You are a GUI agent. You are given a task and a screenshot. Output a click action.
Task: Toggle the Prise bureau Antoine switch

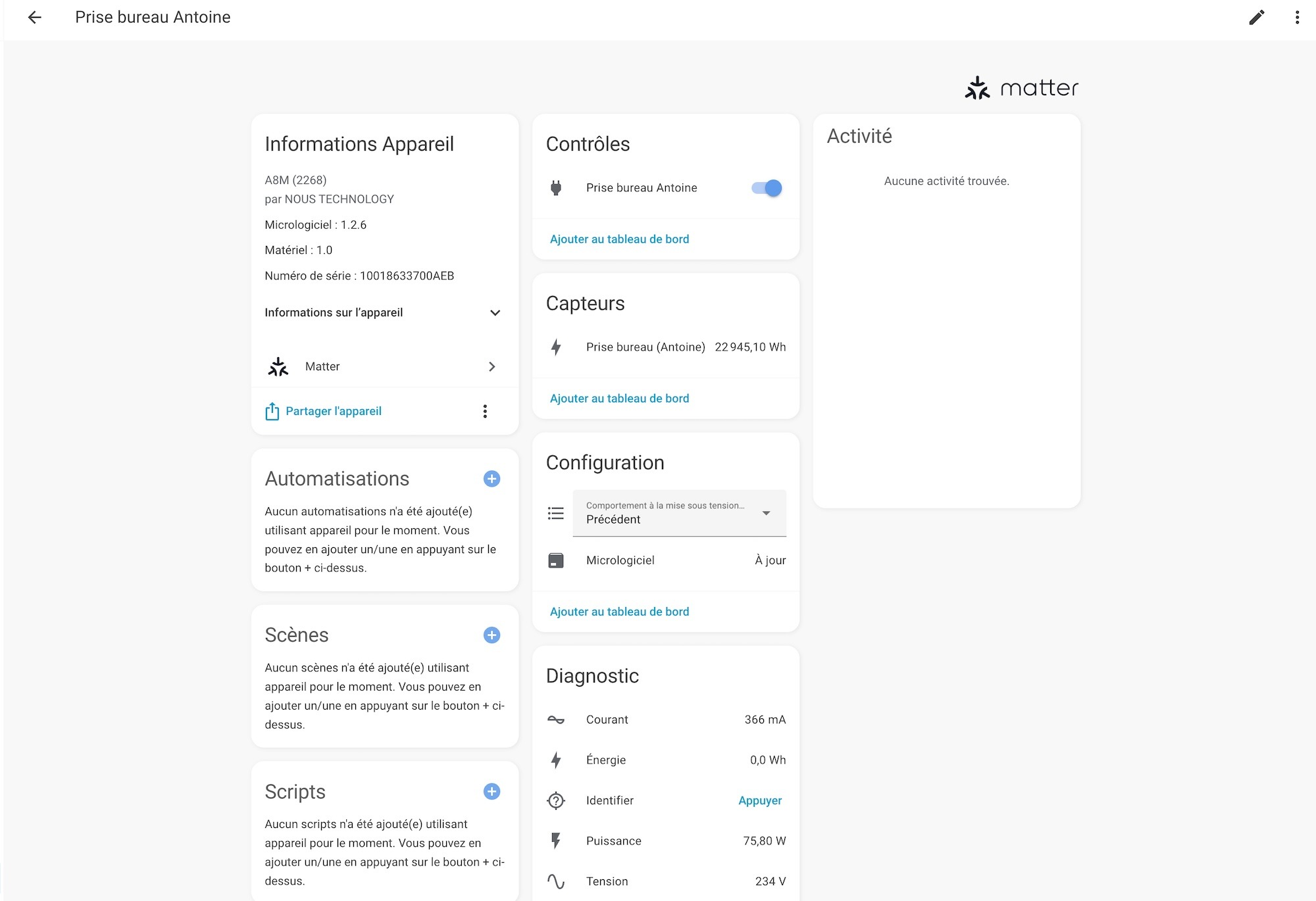[767, 188]
